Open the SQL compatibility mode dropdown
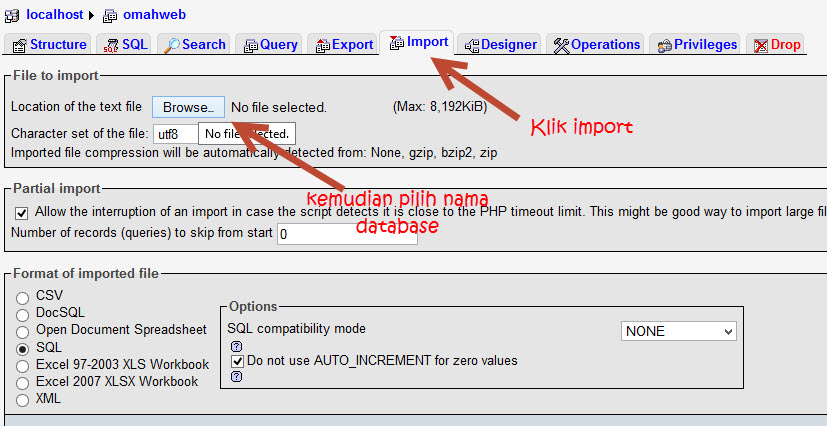 679,331
